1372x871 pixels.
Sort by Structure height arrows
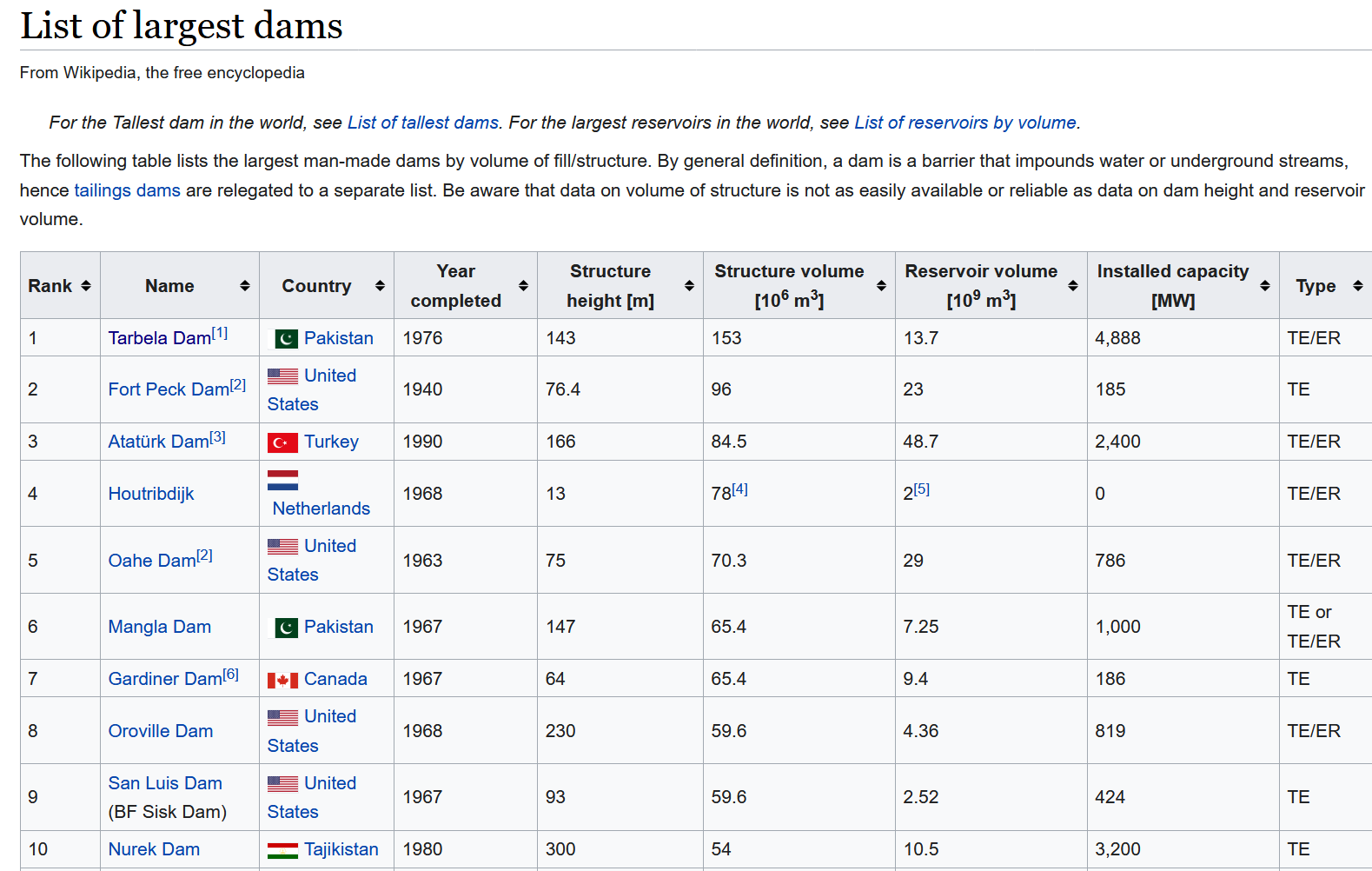coord(689,286)
